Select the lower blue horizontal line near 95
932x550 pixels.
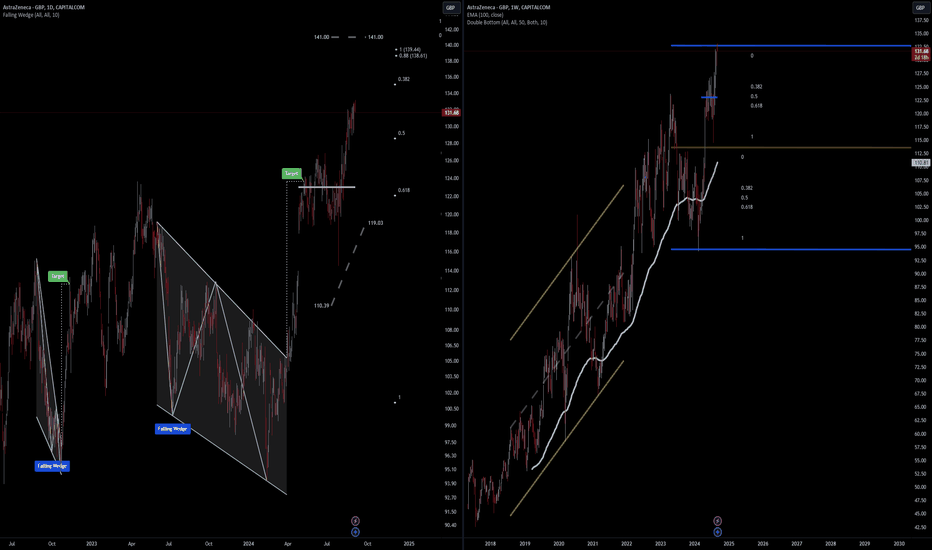tap(791, 249)
